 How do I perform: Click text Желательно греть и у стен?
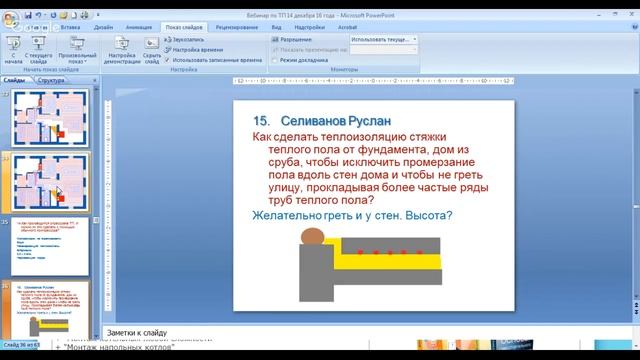(327, 215)
